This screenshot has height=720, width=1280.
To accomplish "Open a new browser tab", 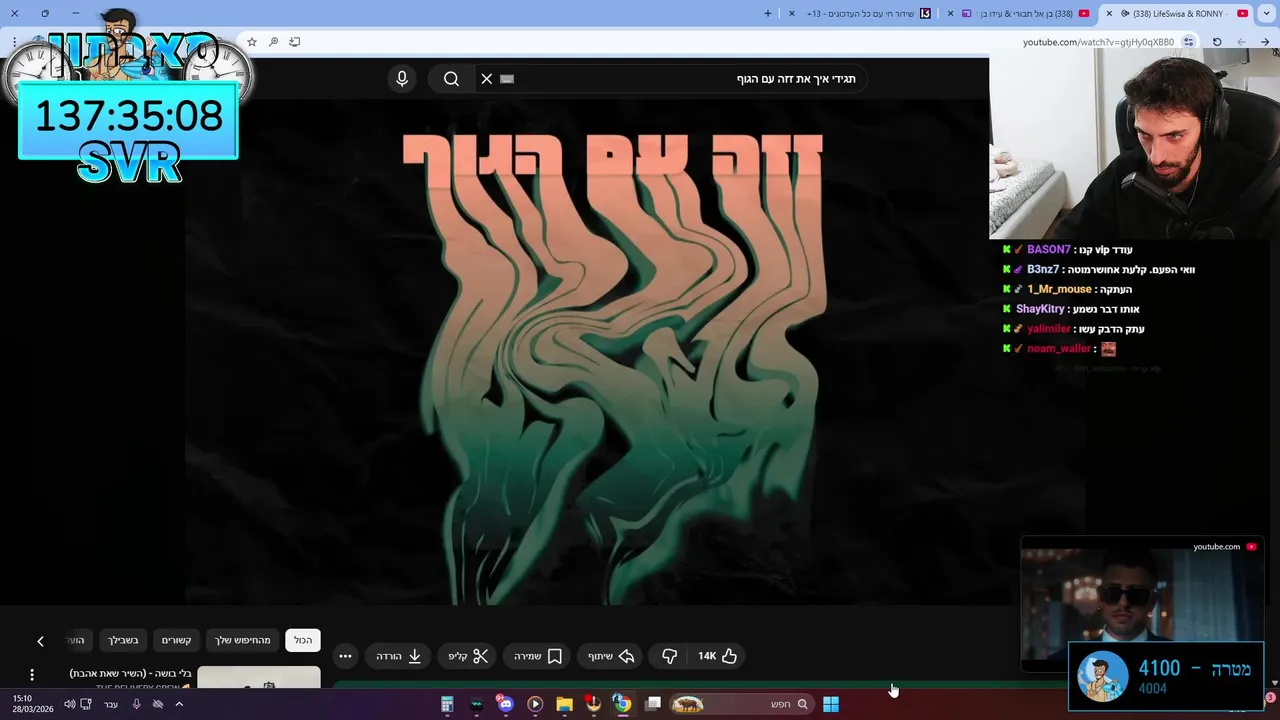I will click(768, 13).
